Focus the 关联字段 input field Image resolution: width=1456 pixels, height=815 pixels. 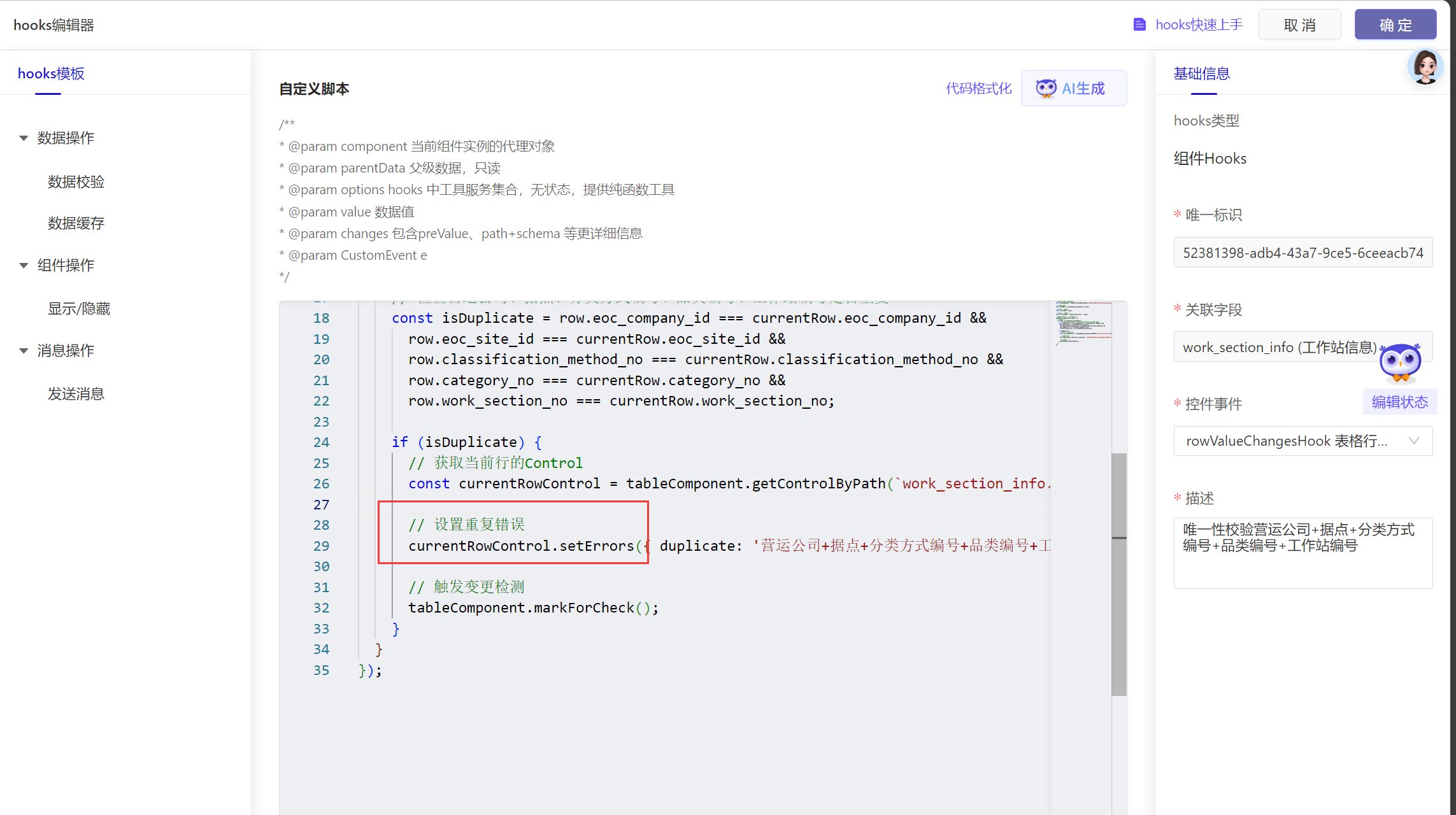click(x=1303, y=347)
